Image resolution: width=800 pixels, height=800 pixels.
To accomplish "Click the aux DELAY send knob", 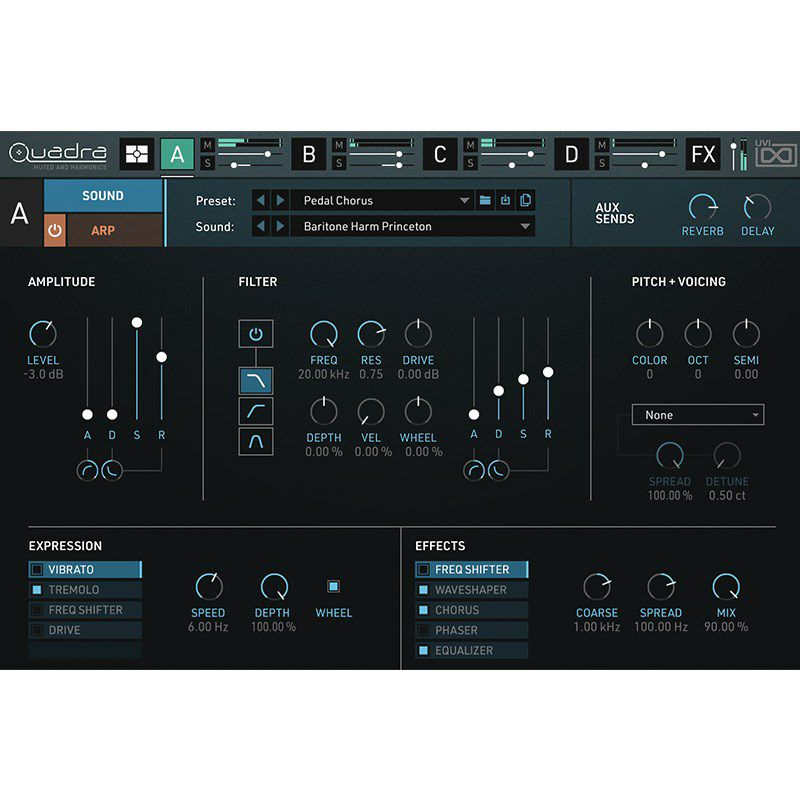I will pyautogui.click(x=757, y=207).
